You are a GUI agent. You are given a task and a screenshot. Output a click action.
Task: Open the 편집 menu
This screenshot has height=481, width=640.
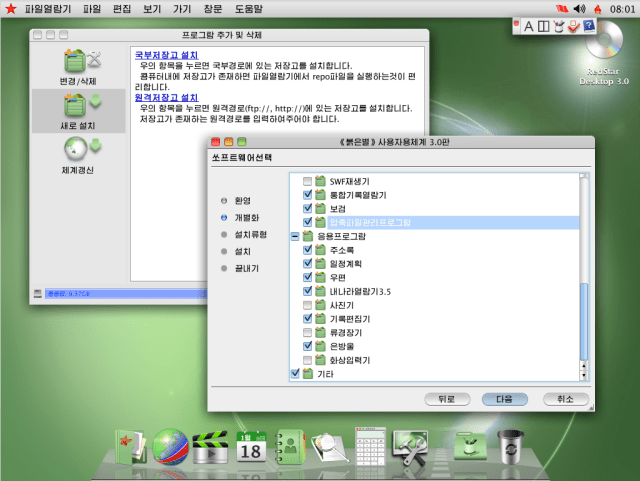click(x=122, y=8)
